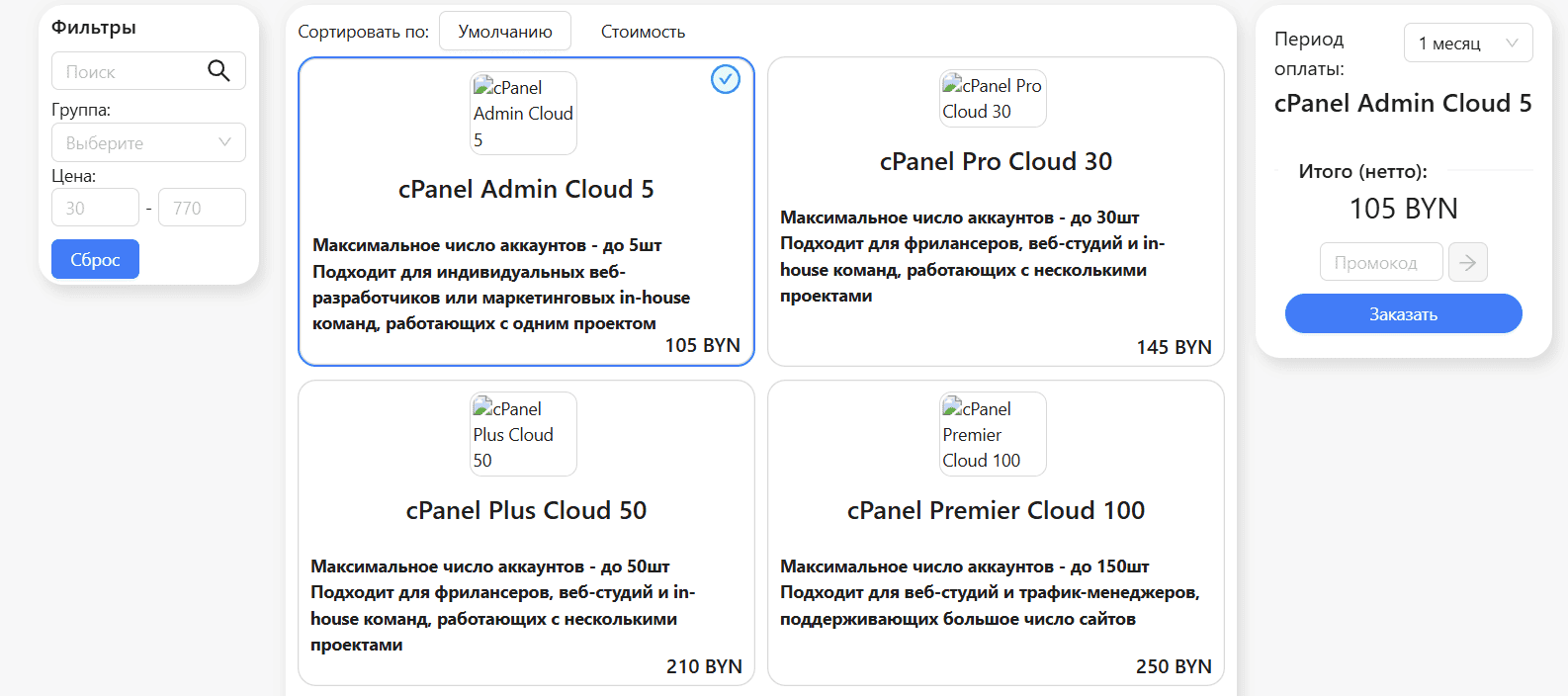Click the cPanel Plus Cloud 50 product image
Image resolution: width=1568 pixels, height=696 pixels.
pyautogui.click(x=523, y=434)
